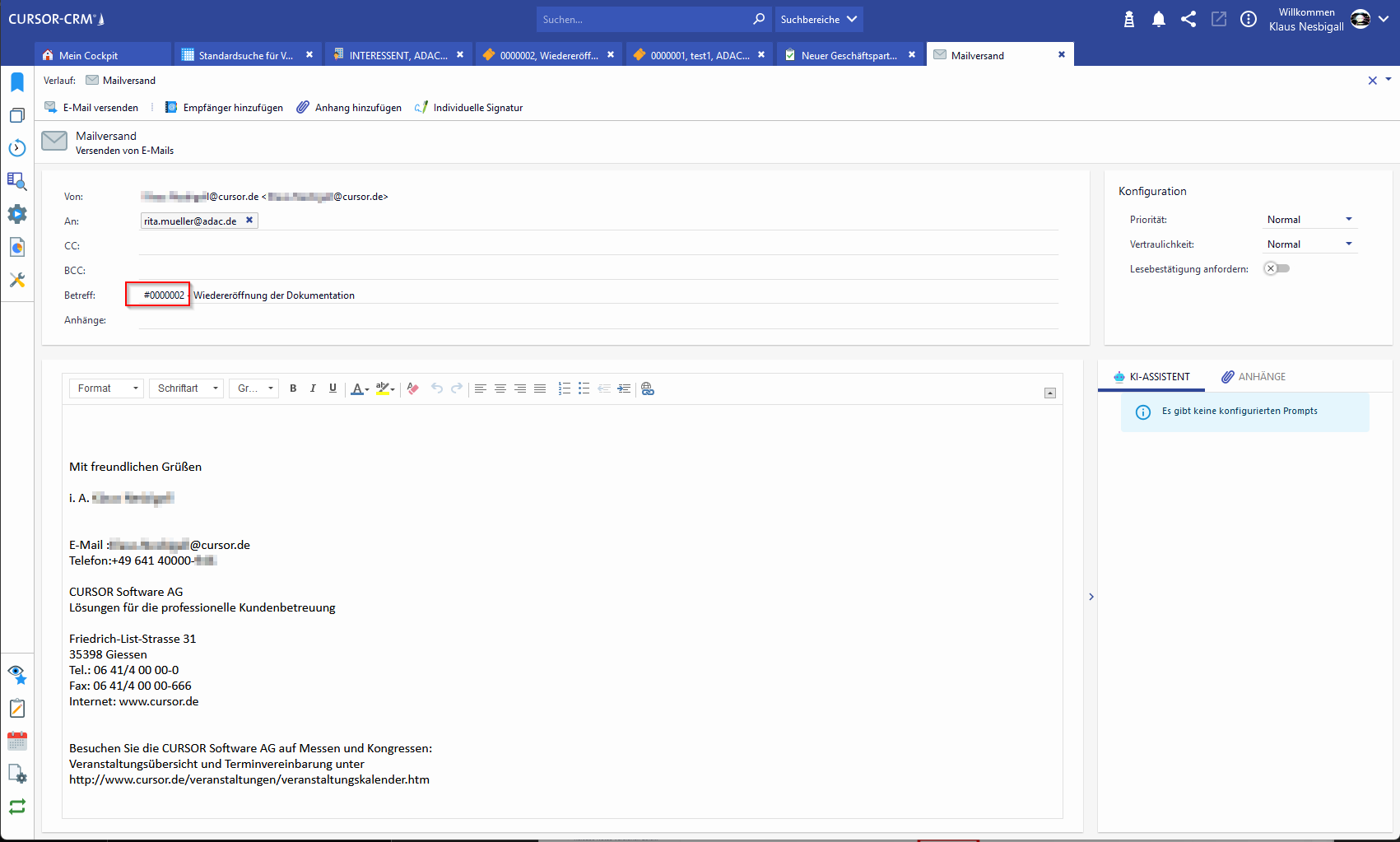Toggle Lesebestätigung anfordern switch

[1277, 268]
